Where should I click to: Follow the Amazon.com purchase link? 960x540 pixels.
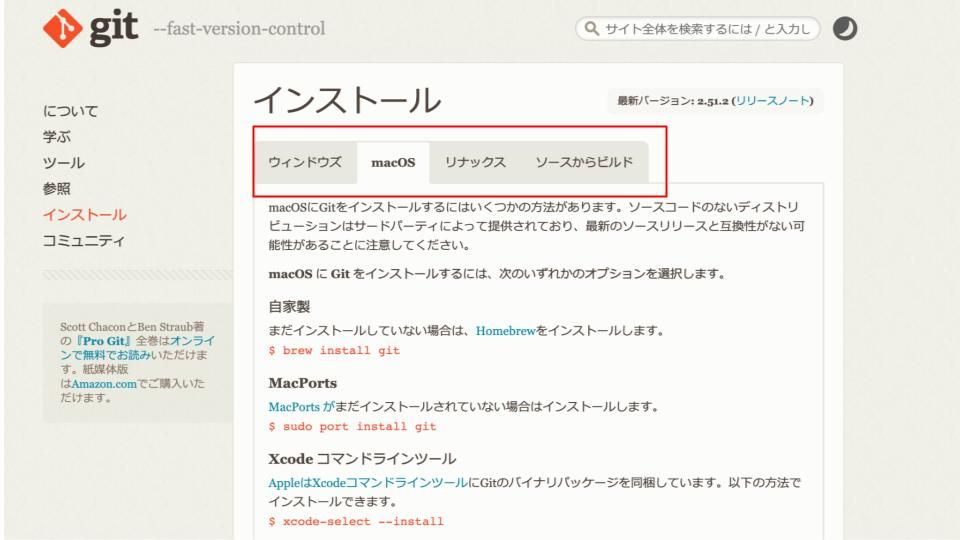pos(110,384)
